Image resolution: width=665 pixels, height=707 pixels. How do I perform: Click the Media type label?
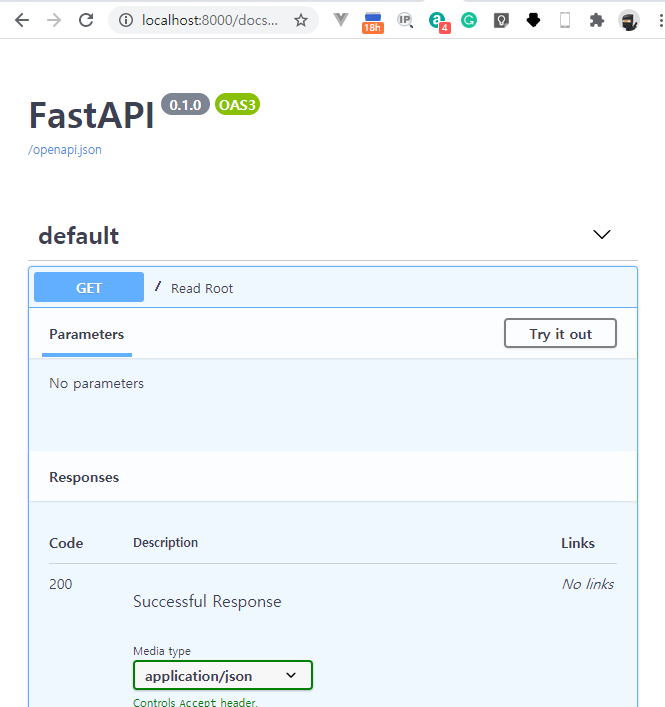pos(162,651)
